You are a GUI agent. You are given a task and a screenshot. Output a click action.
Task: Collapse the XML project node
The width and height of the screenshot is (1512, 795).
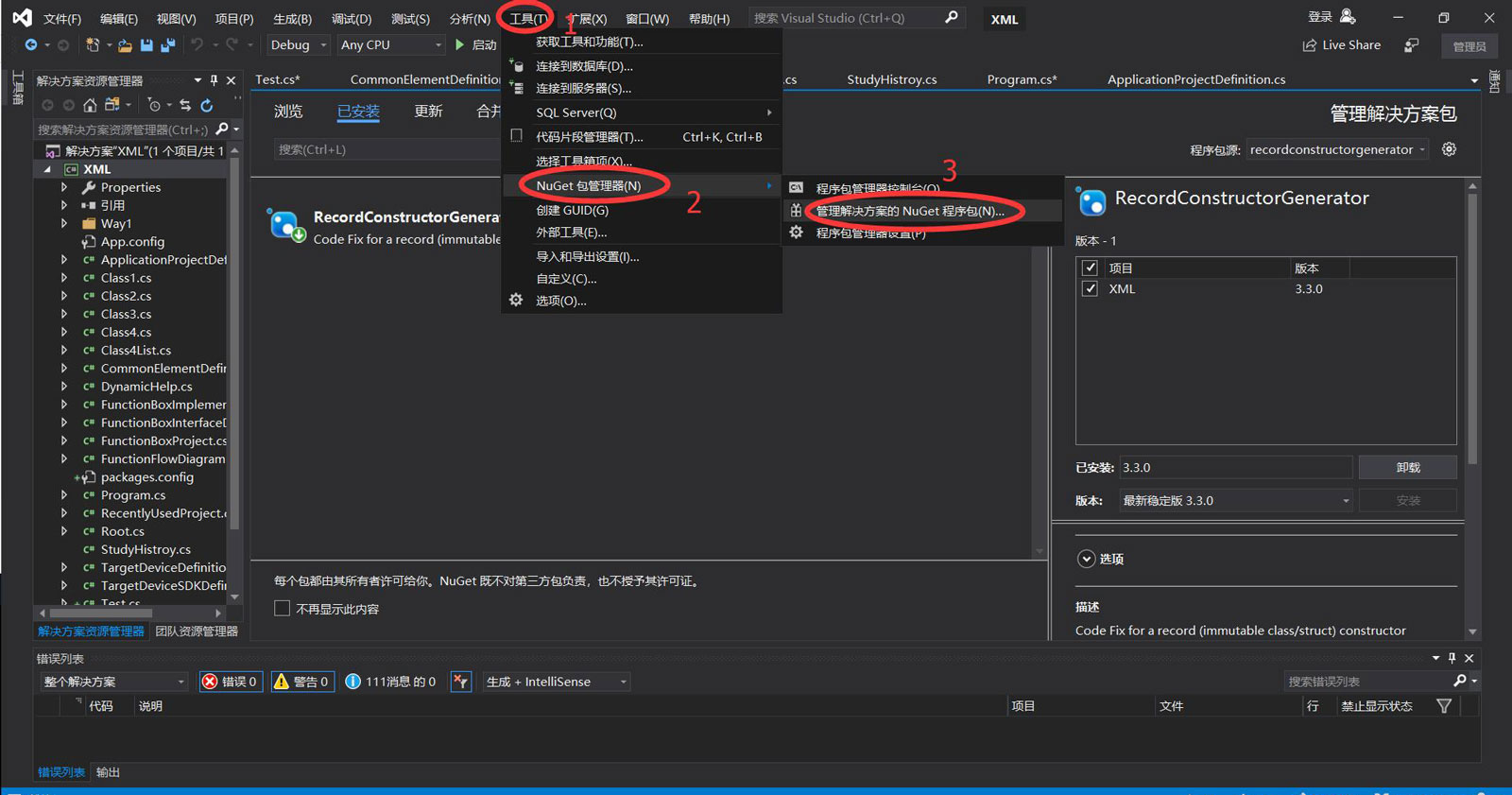pyautogui.click(x=47, y=169)
